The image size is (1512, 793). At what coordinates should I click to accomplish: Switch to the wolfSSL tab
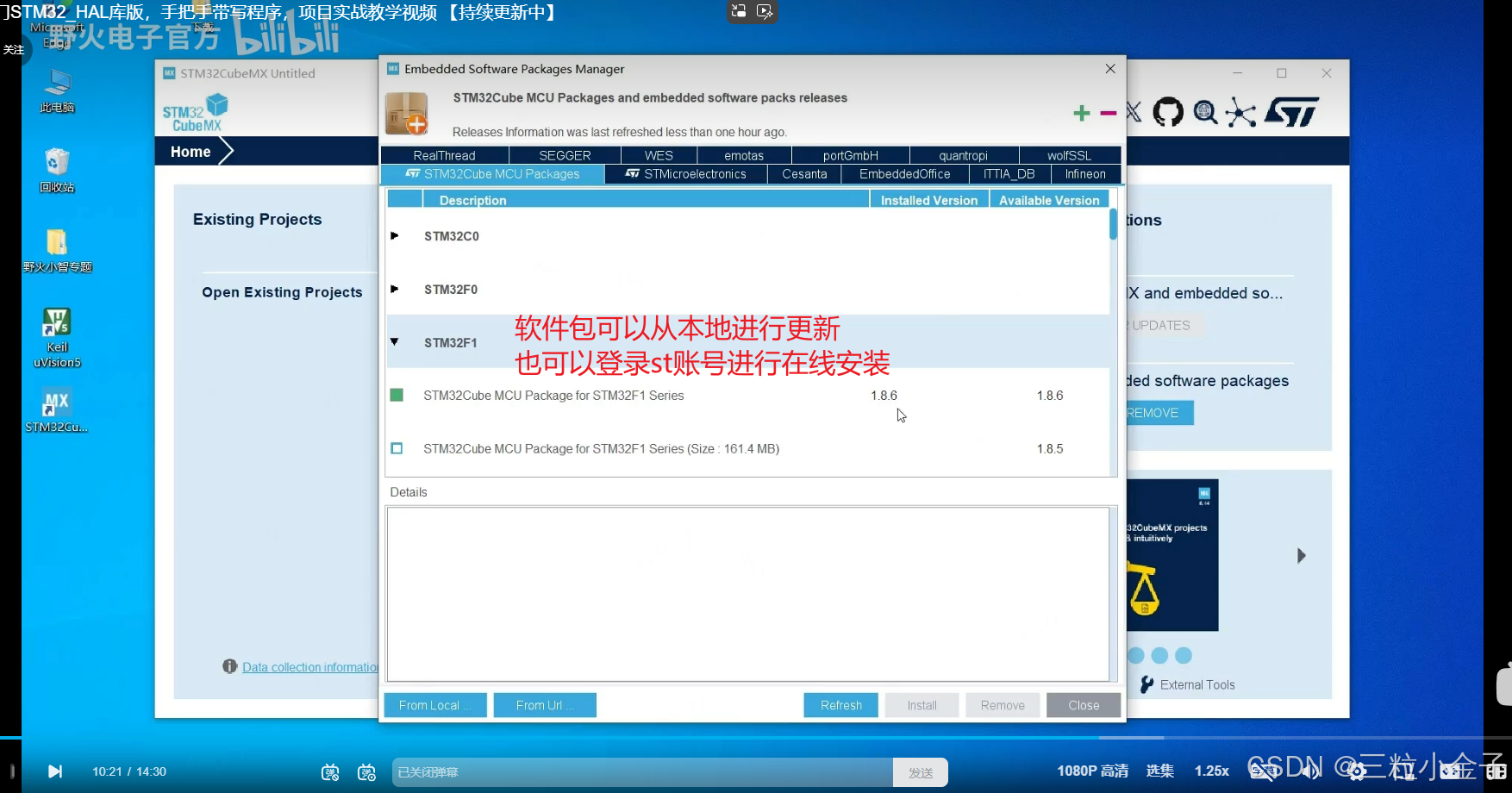[x=1070, y=155]
